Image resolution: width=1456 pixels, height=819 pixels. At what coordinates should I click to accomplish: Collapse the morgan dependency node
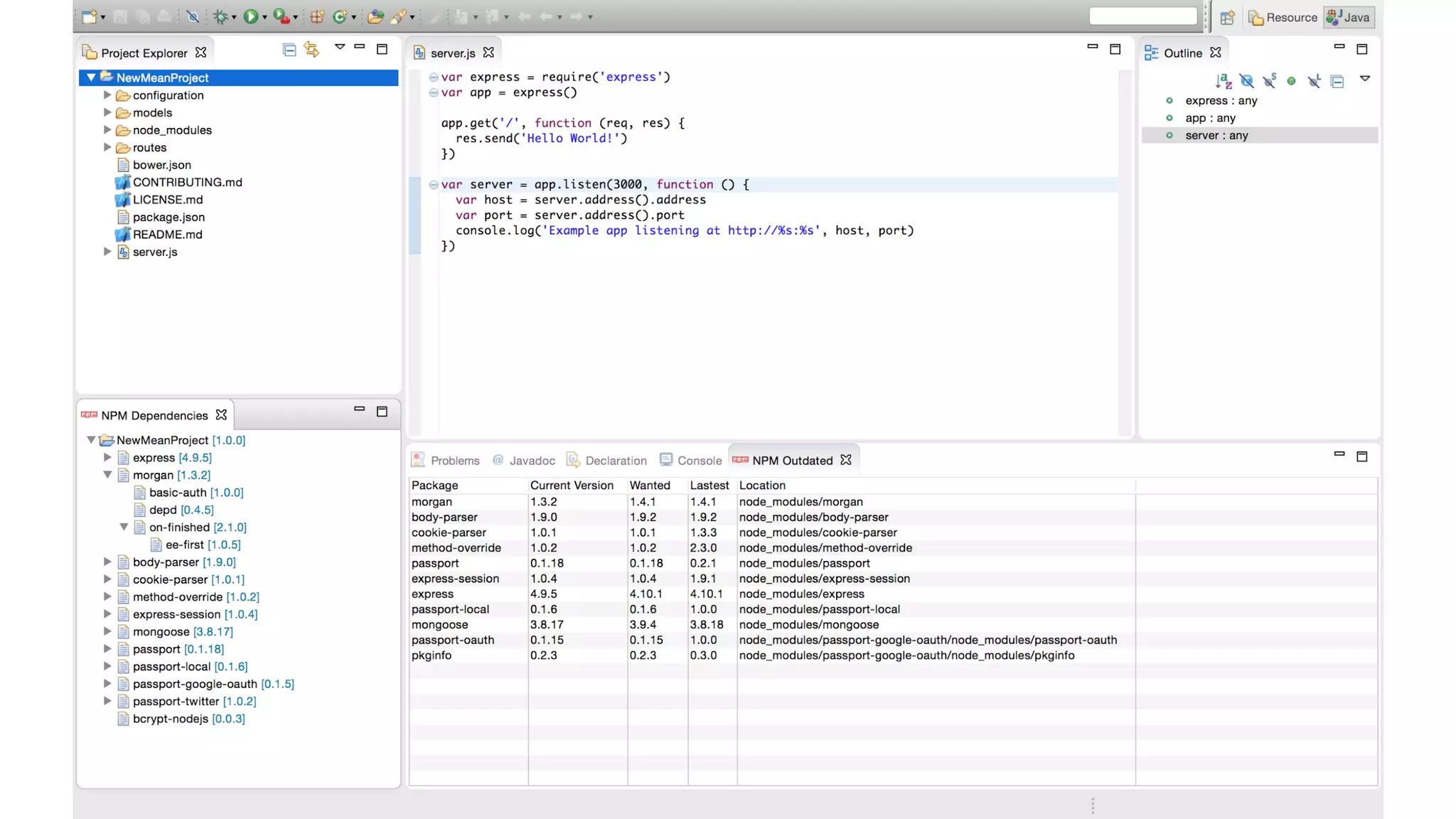tap(107, 475)
